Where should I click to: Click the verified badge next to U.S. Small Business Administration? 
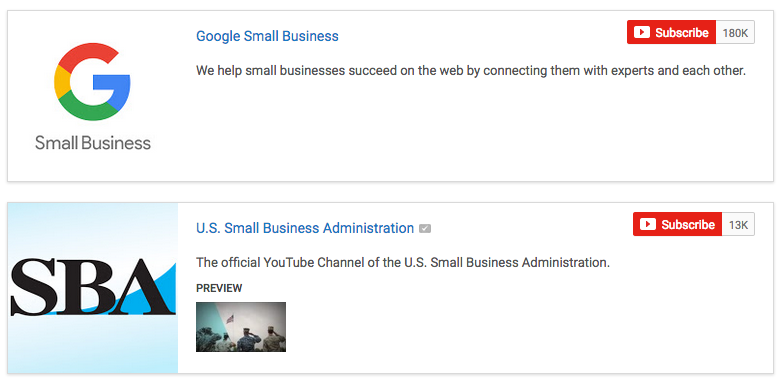[425, 229]
